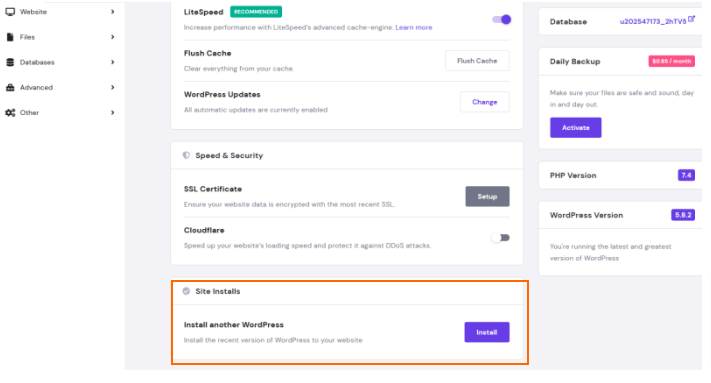The image size is (711, 383).
Task: Expand the Website menu chevron
Action: tap(112, 12)
